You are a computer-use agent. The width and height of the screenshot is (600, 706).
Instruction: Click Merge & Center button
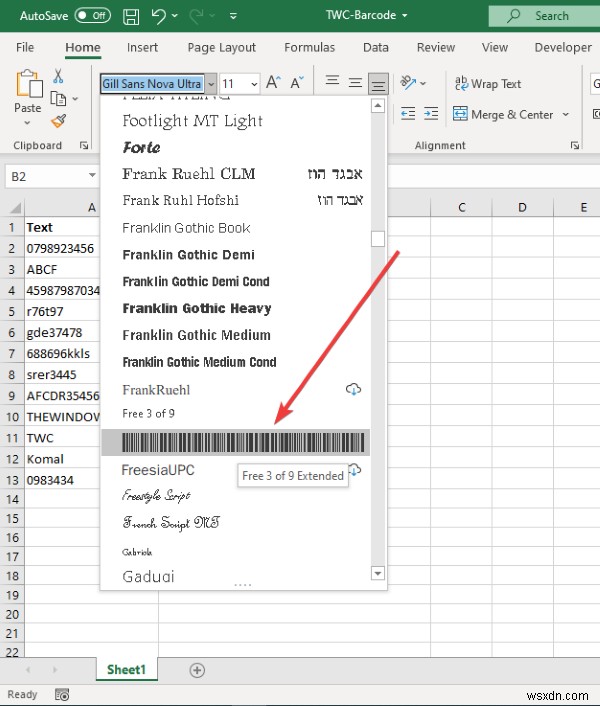click(x=503, y=114)
